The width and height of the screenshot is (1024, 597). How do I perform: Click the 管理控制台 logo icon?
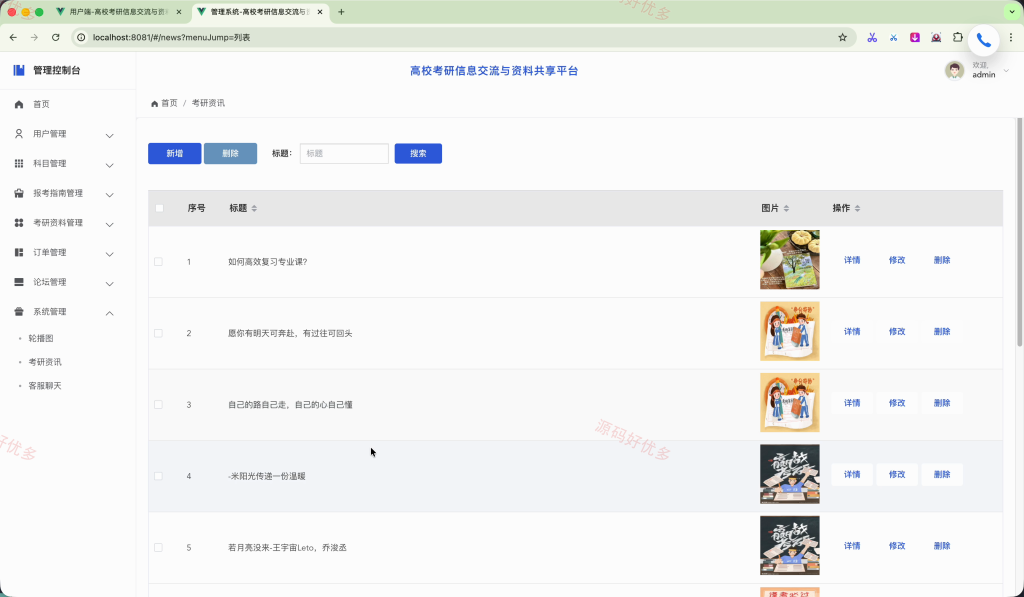[19, 70]
